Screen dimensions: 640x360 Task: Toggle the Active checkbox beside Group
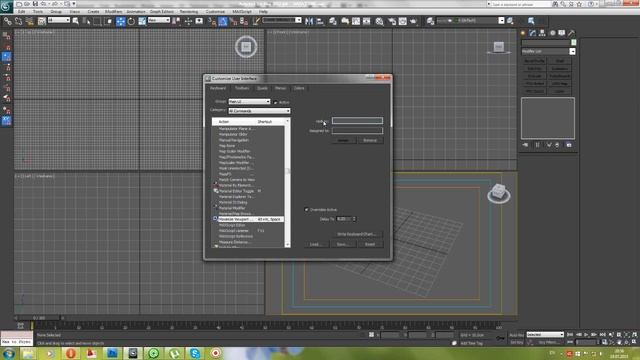pyautogui.click(x=275, y=102)
